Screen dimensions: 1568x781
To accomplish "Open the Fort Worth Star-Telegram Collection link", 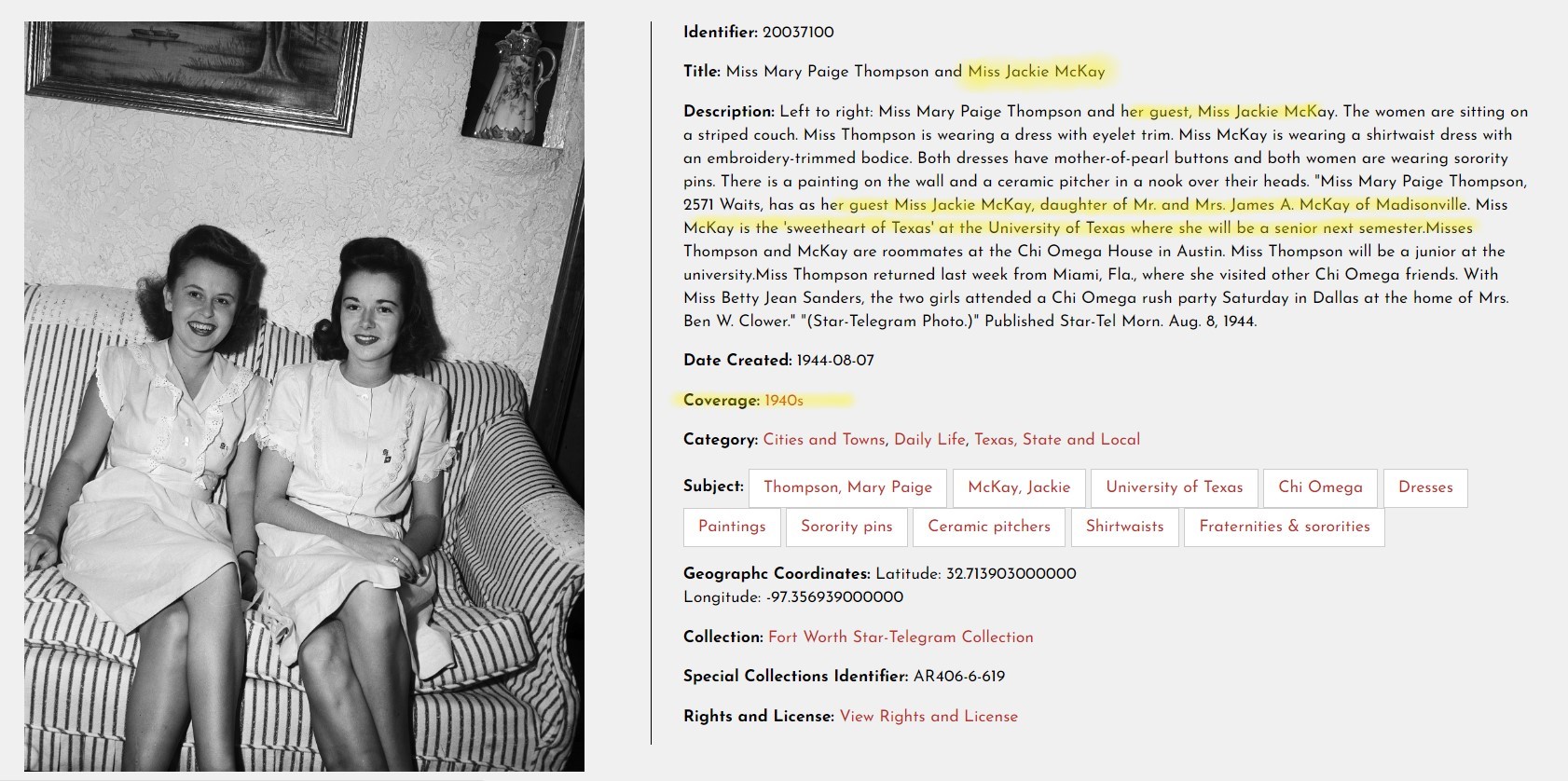I will pos(901,637).
